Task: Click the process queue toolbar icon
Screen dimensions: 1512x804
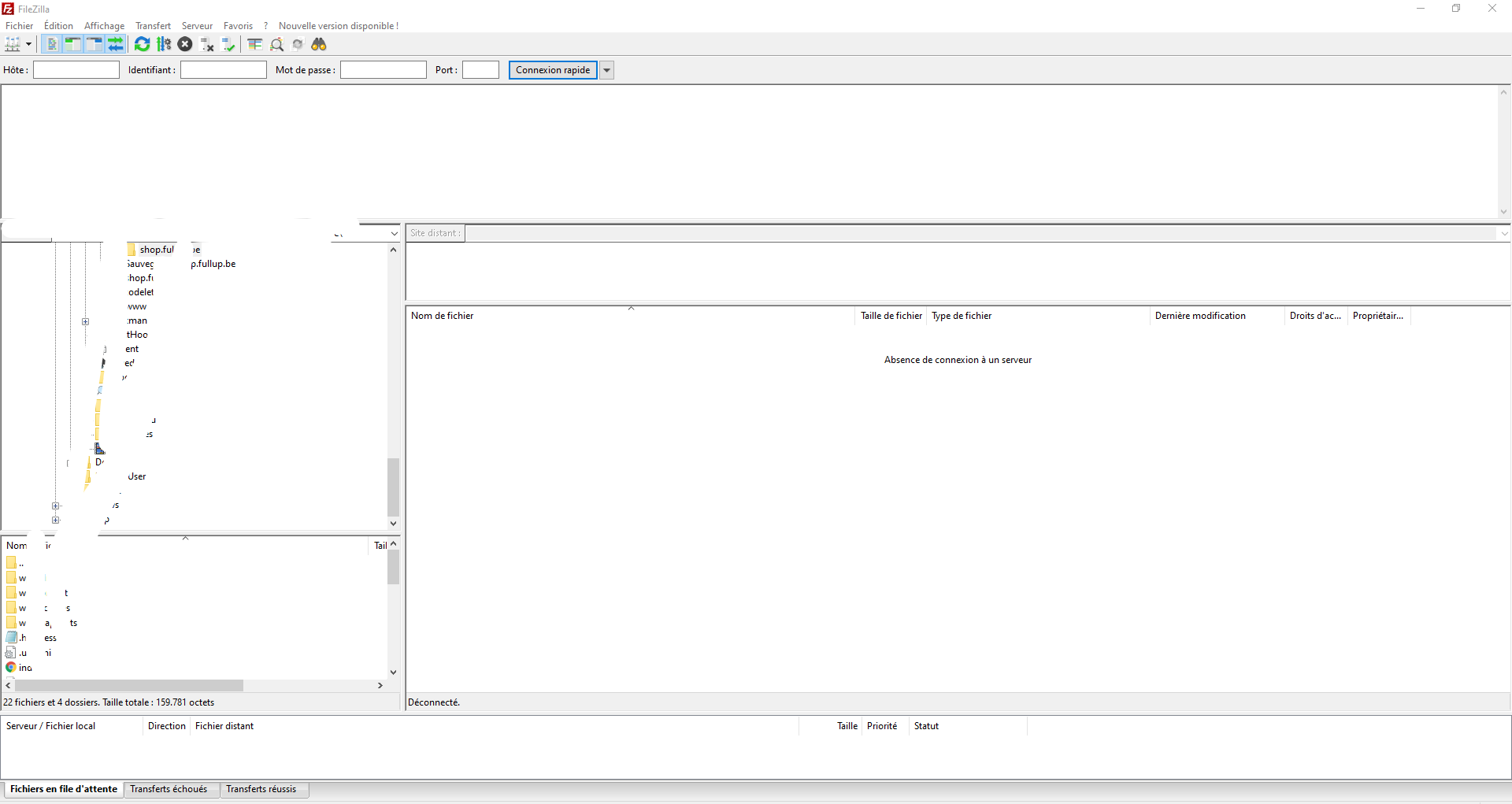Action: tap(164, 44)
